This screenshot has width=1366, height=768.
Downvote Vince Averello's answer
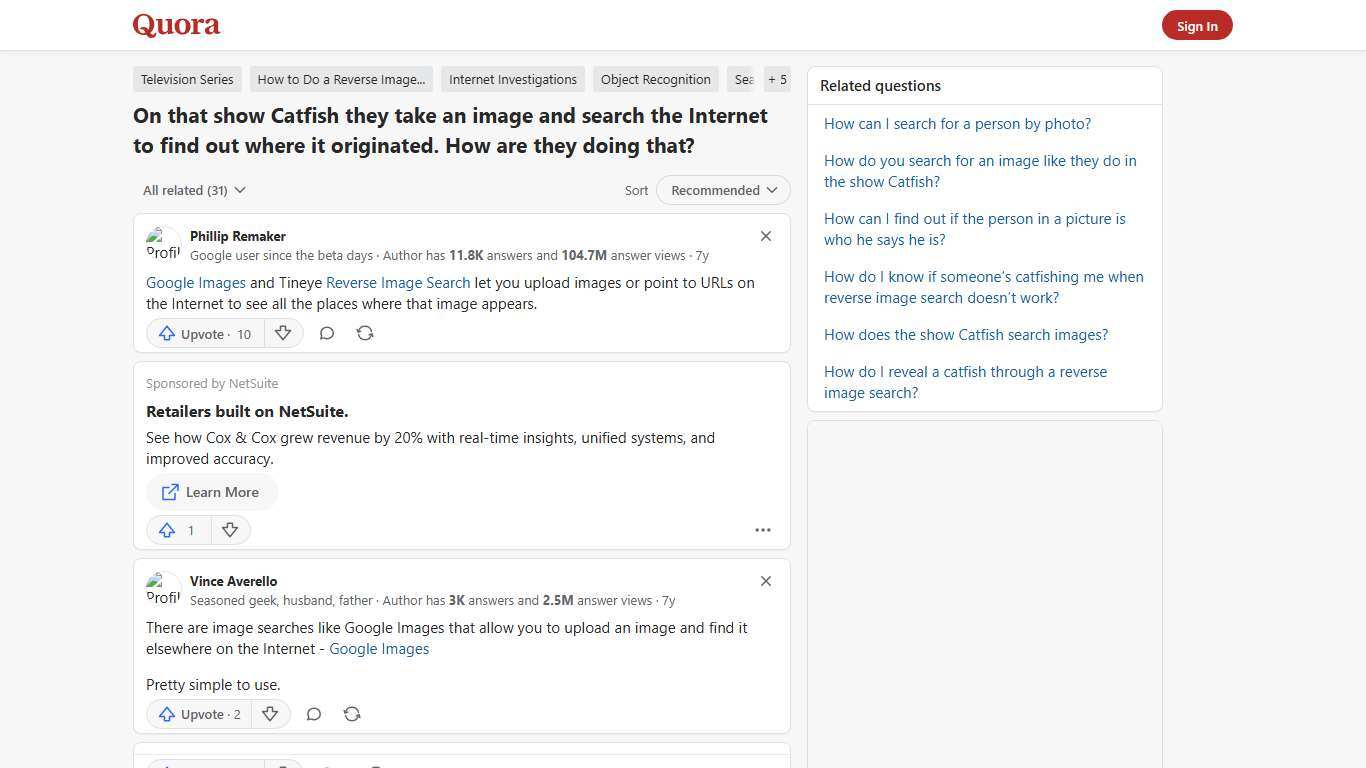(270, 714)
